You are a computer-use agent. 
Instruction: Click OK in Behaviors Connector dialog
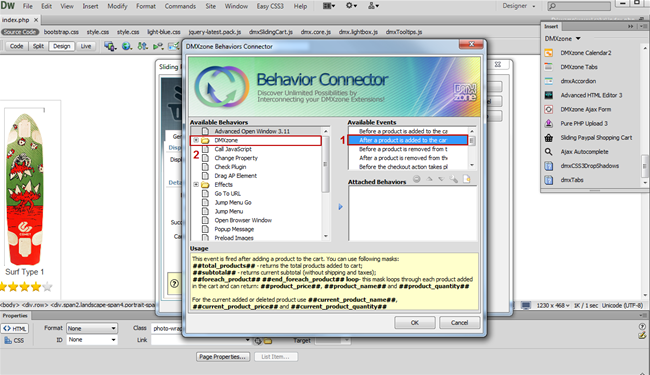click(x=415, y=322)
